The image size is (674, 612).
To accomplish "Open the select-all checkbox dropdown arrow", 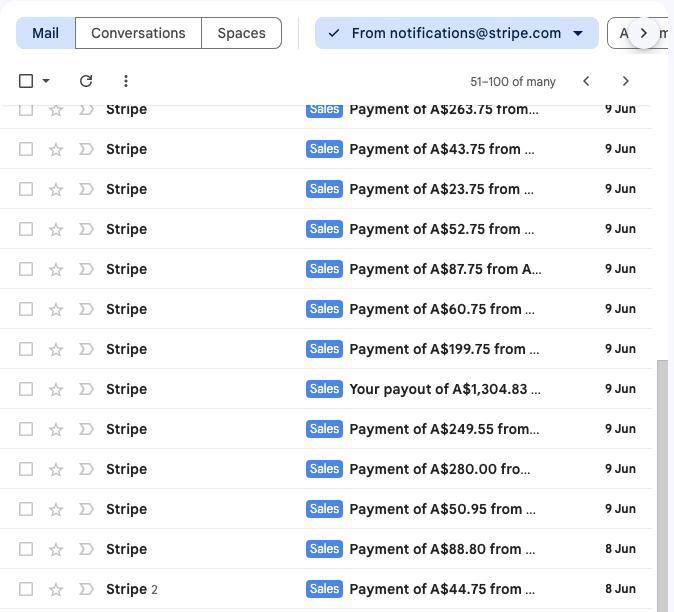I will tap(46, 81).
